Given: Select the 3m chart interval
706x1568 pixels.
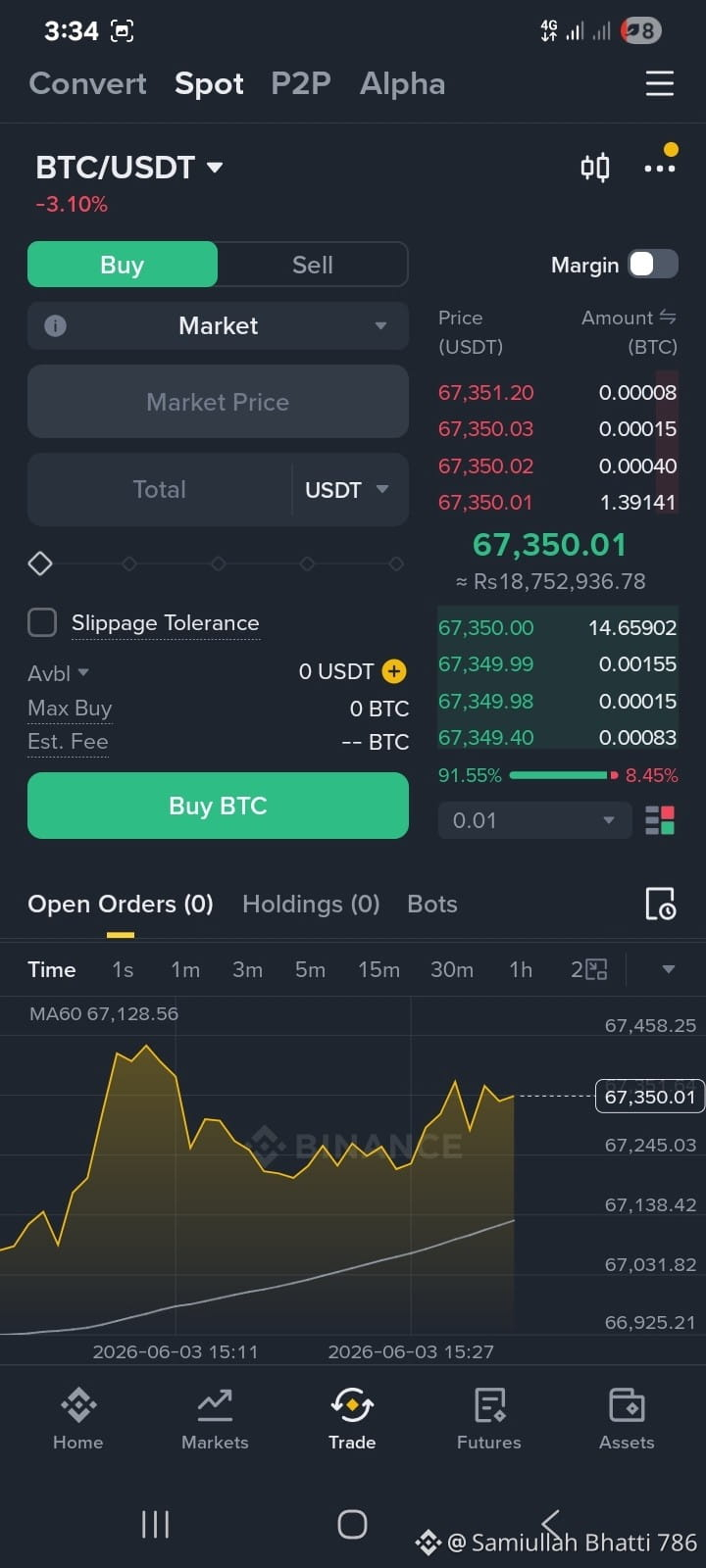Looking at the screenshot, I should click(x=247, y=969).
